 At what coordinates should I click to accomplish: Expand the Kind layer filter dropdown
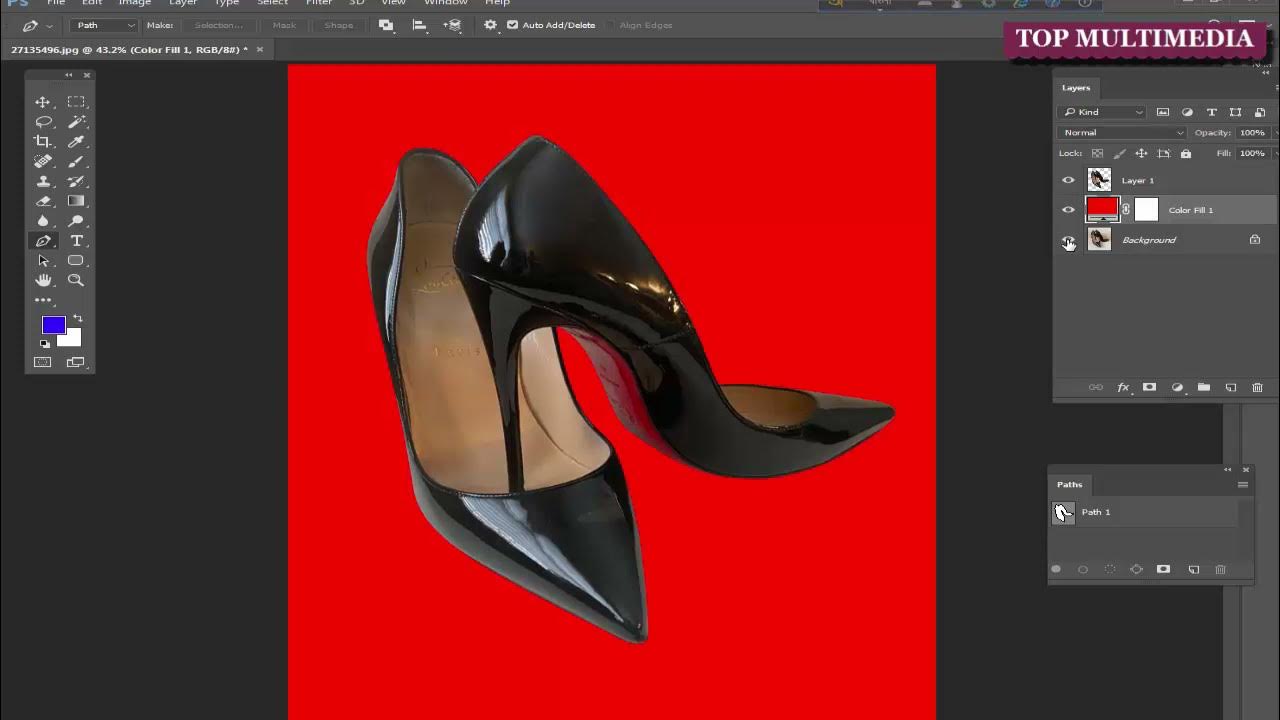coord(1103,112)
